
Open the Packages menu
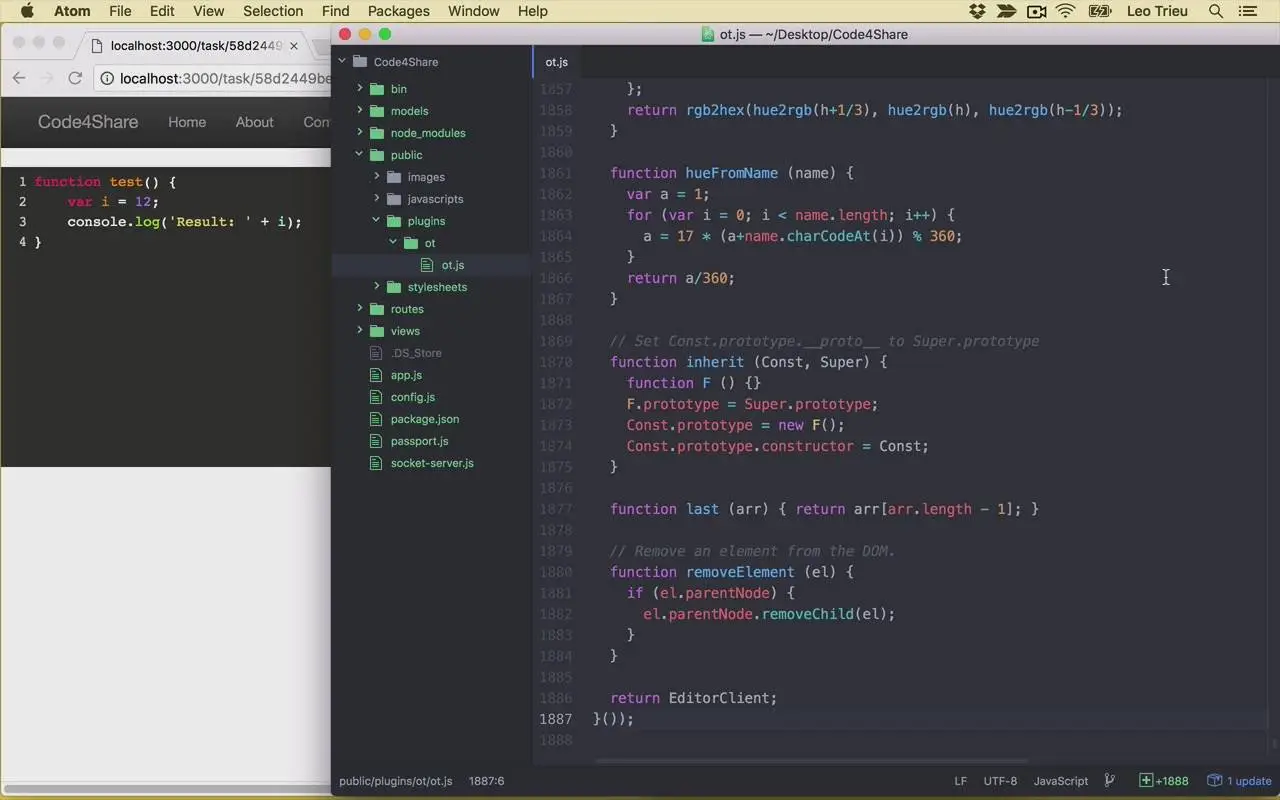[x=398, y=11]
